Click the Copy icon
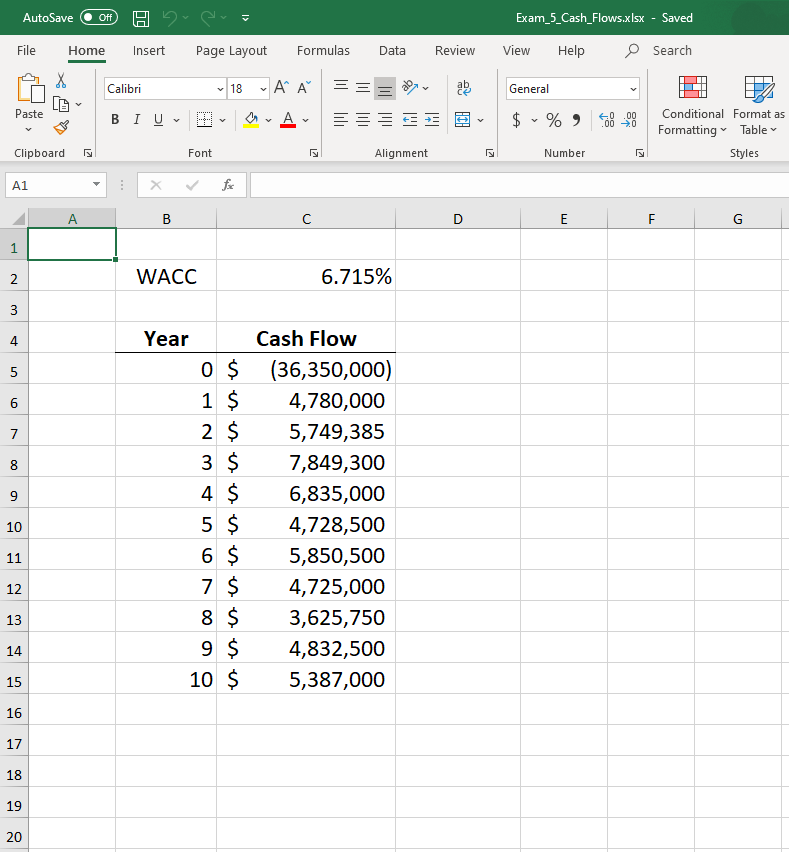 [61, 104]
